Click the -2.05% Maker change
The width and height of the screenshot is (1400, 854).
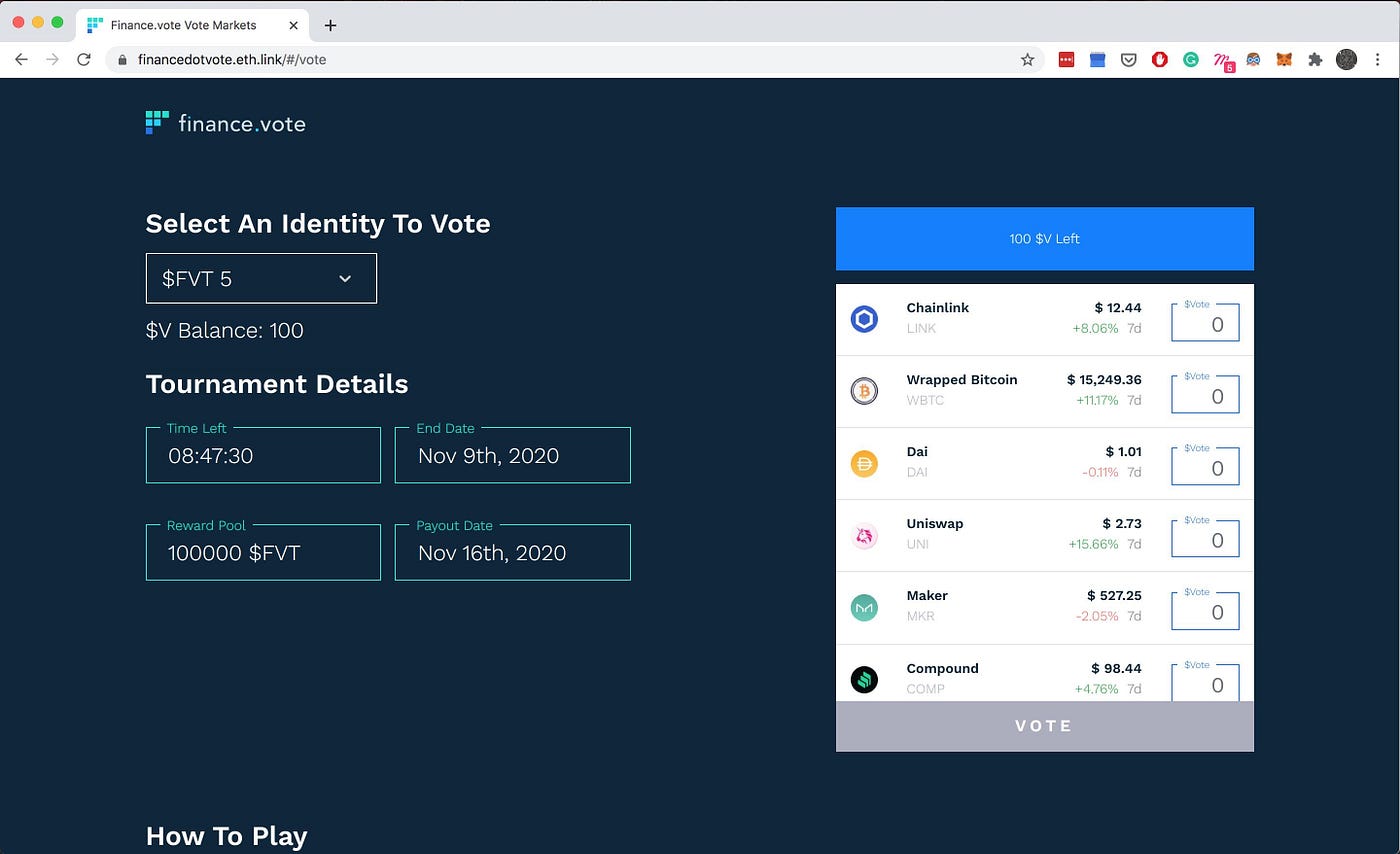[1097, 616]
